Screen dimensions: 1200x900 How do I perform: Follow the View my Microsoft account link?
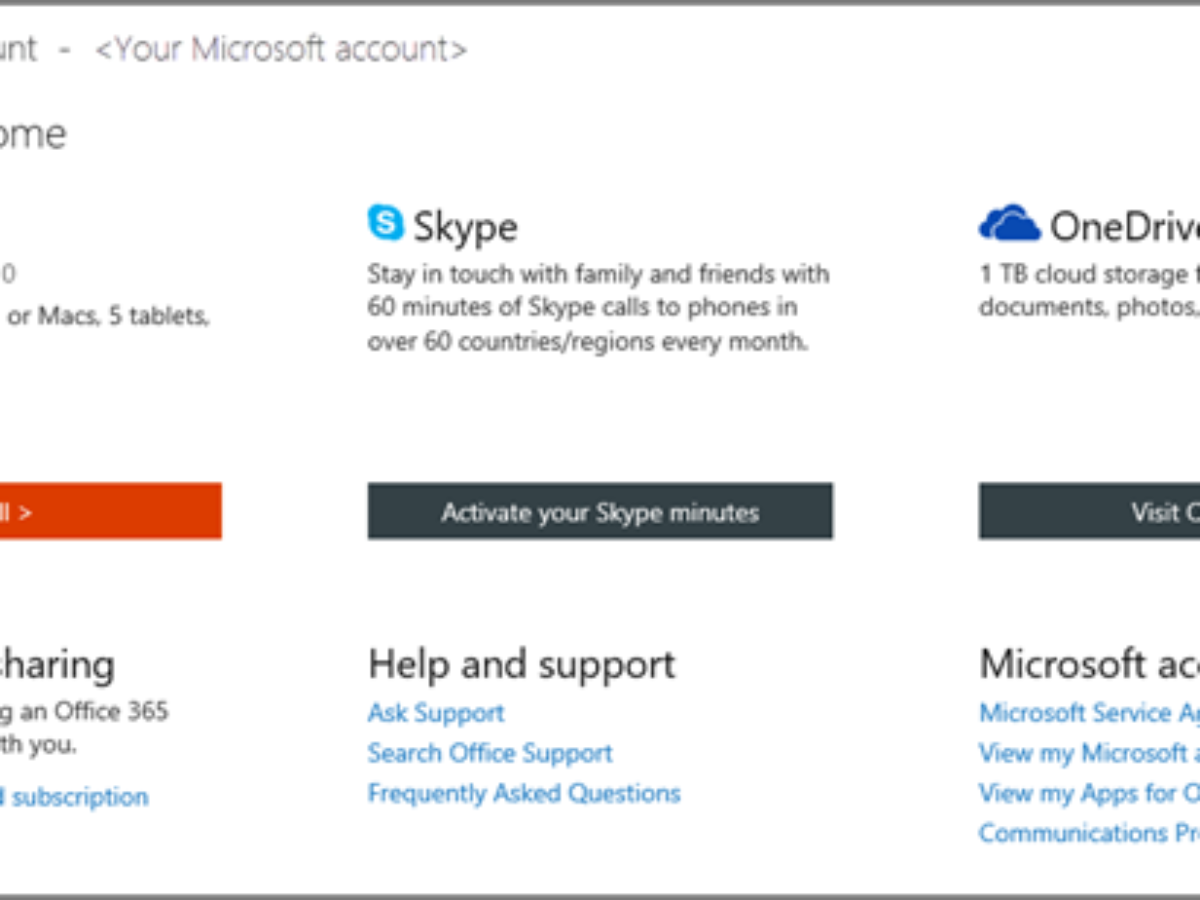(1089, 753)
